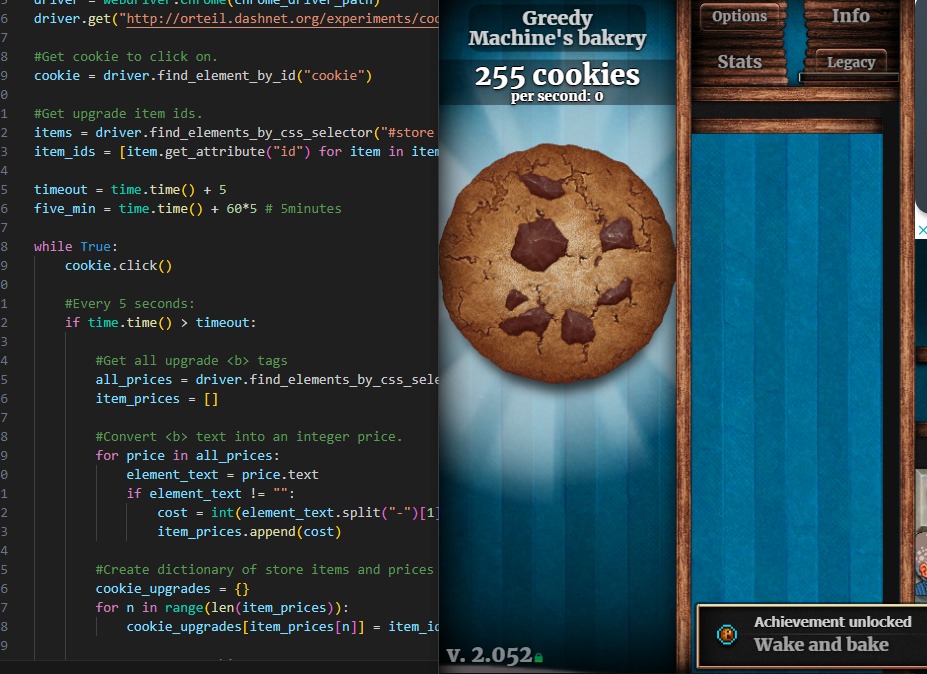
Task: Open the Stats panel in Cookie Clicker
Action: tap(739, 61)
